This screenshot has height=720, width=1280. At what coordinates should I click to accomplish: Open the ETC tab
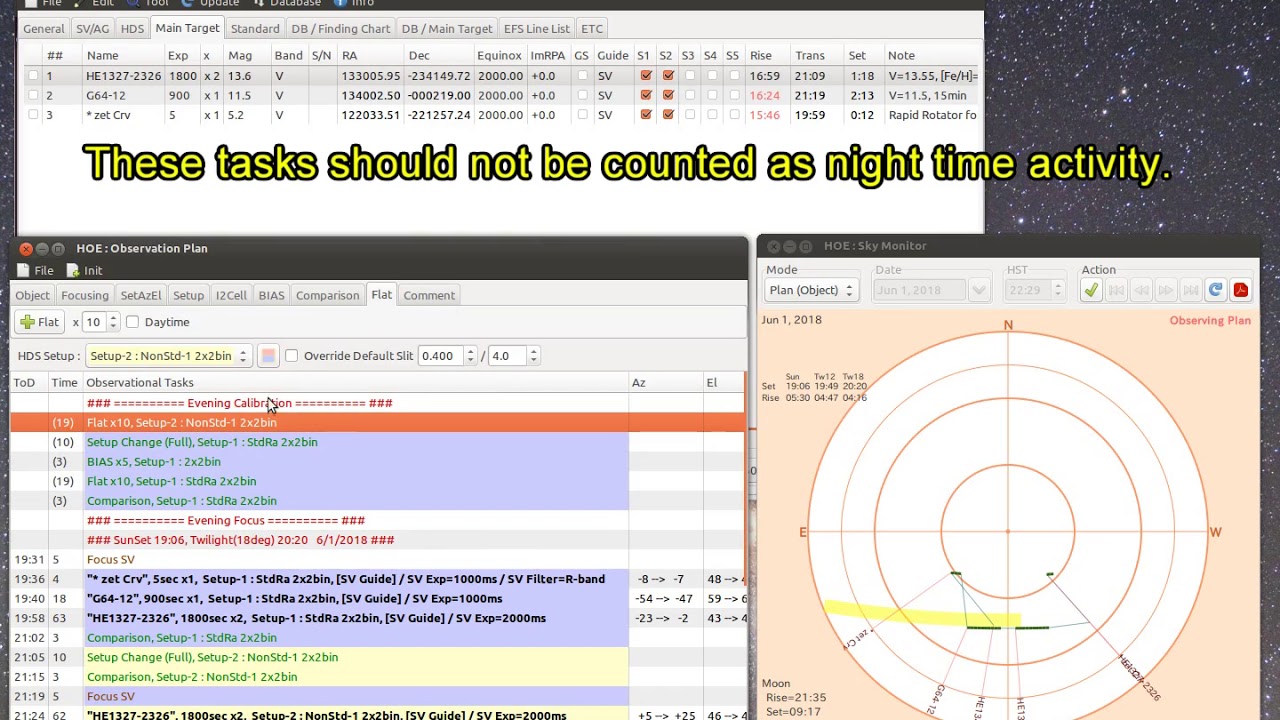pos(592,29)
